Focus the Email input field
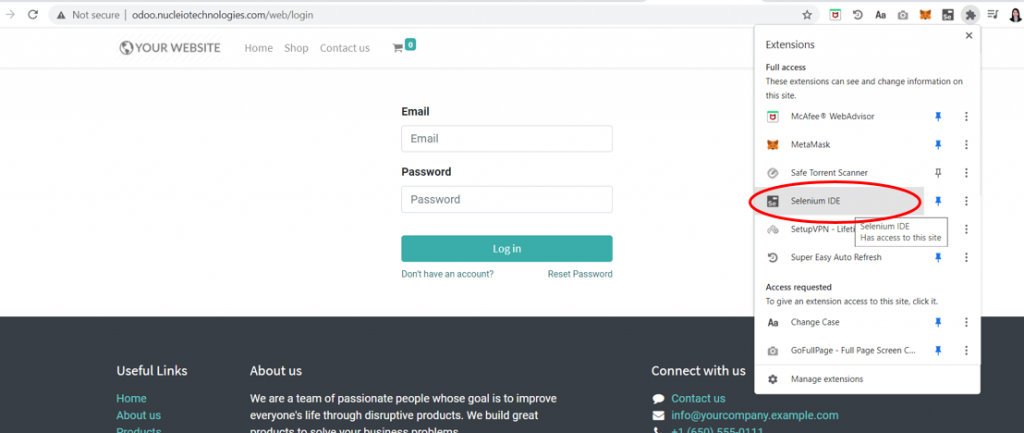This screenshot has width=1024, height=433. (507, 138)
